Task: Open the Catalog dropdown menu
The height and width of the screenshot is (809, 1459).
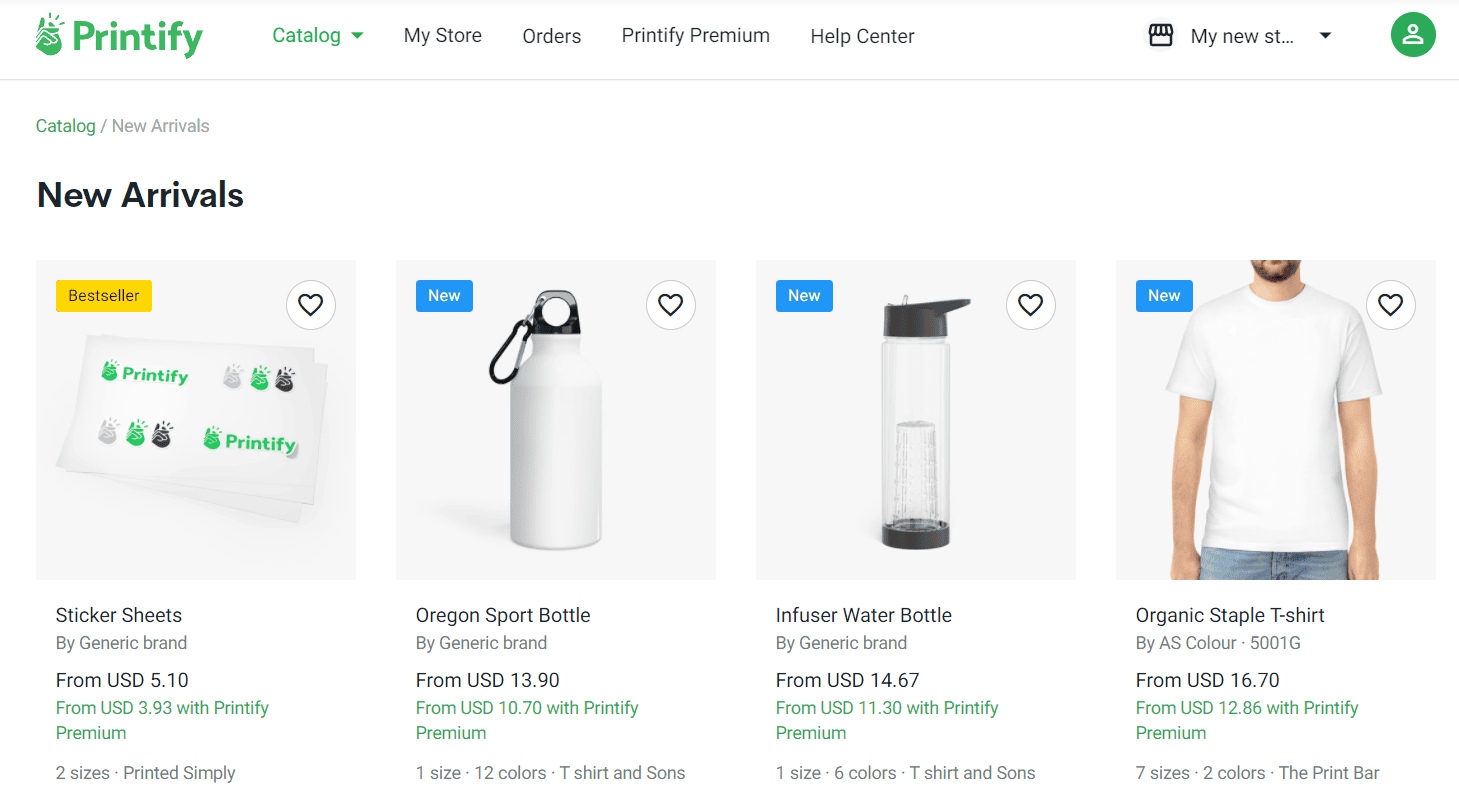Action: pyautogui.click(x=307, y=36)
